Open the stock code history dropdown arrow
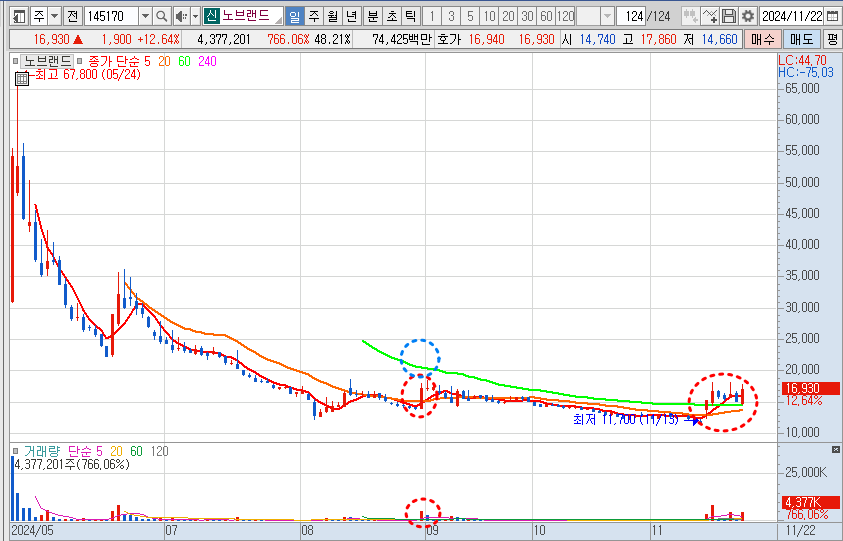The height and width of the screenshot is (541, 843). click(145, 16)
